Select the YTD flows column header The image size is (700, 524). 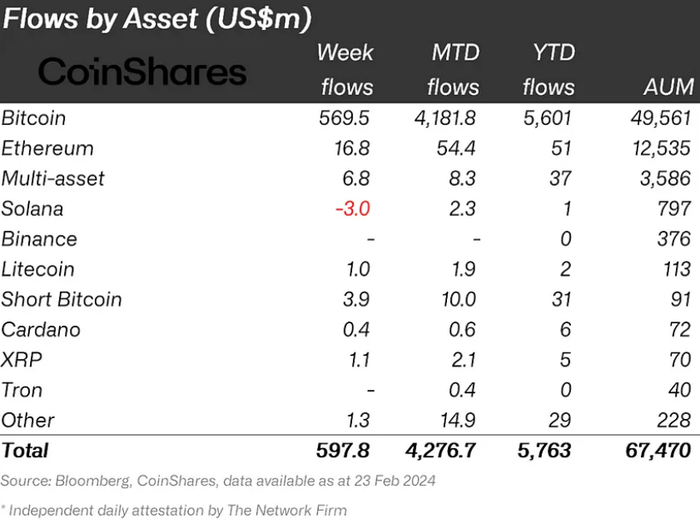click(549, 70)
